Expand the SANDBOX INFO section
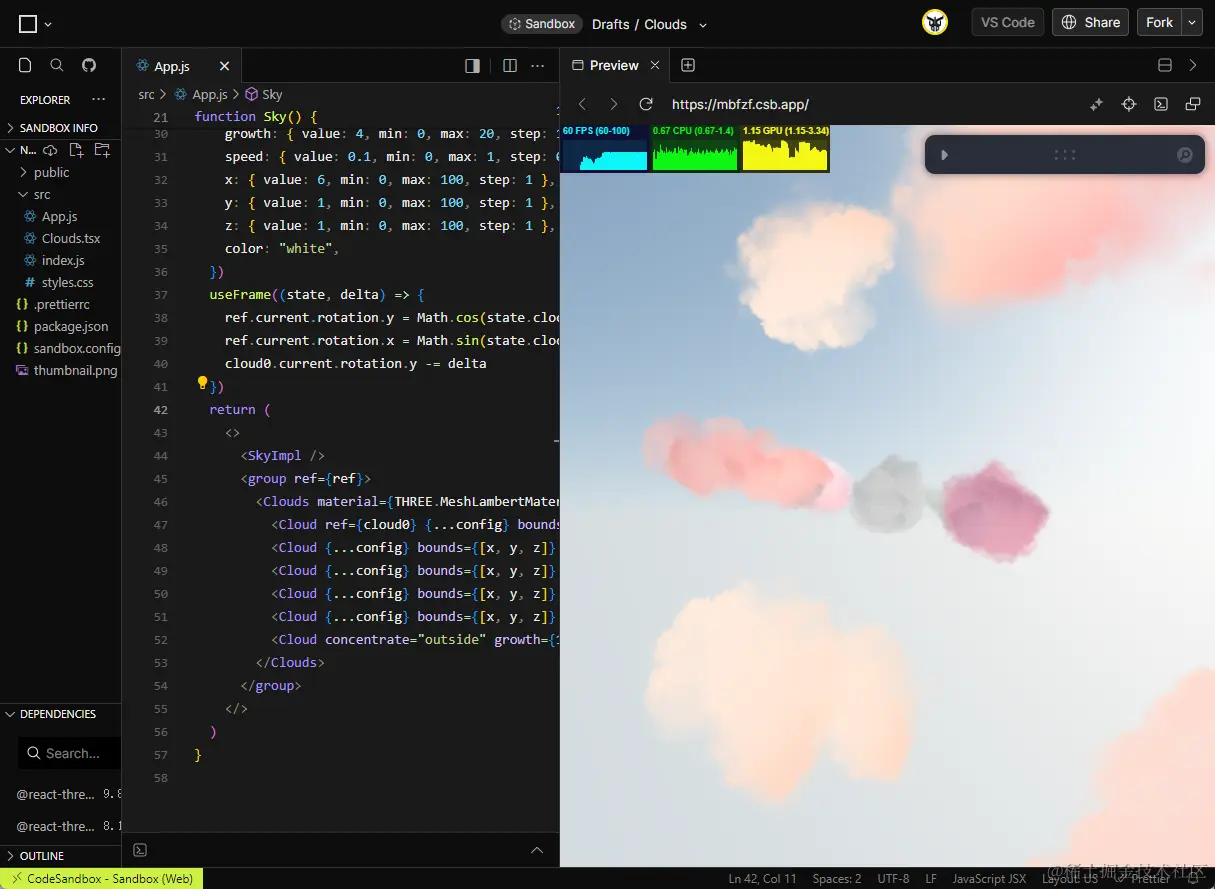Screen dimensions: 1215x889 [x=60, y=128]
